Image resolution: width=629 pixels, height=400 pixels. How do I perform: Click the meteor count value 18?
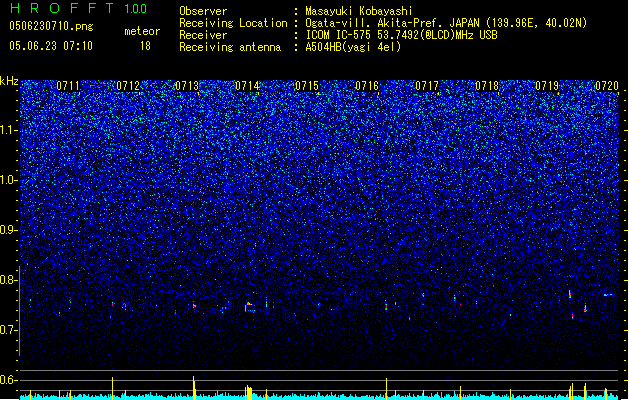tap(145, 46)
